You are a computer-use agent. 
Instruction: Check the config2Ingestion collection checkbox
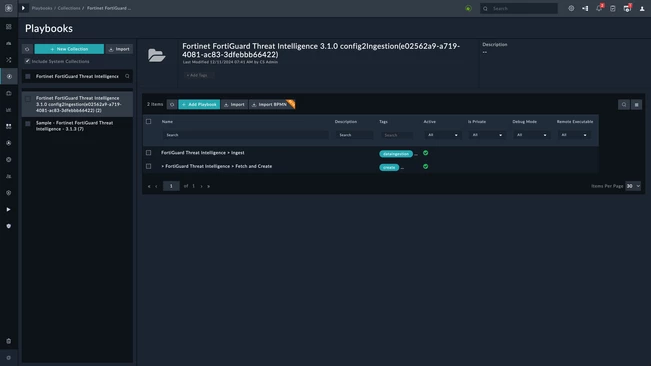click(x=28, y=99)
